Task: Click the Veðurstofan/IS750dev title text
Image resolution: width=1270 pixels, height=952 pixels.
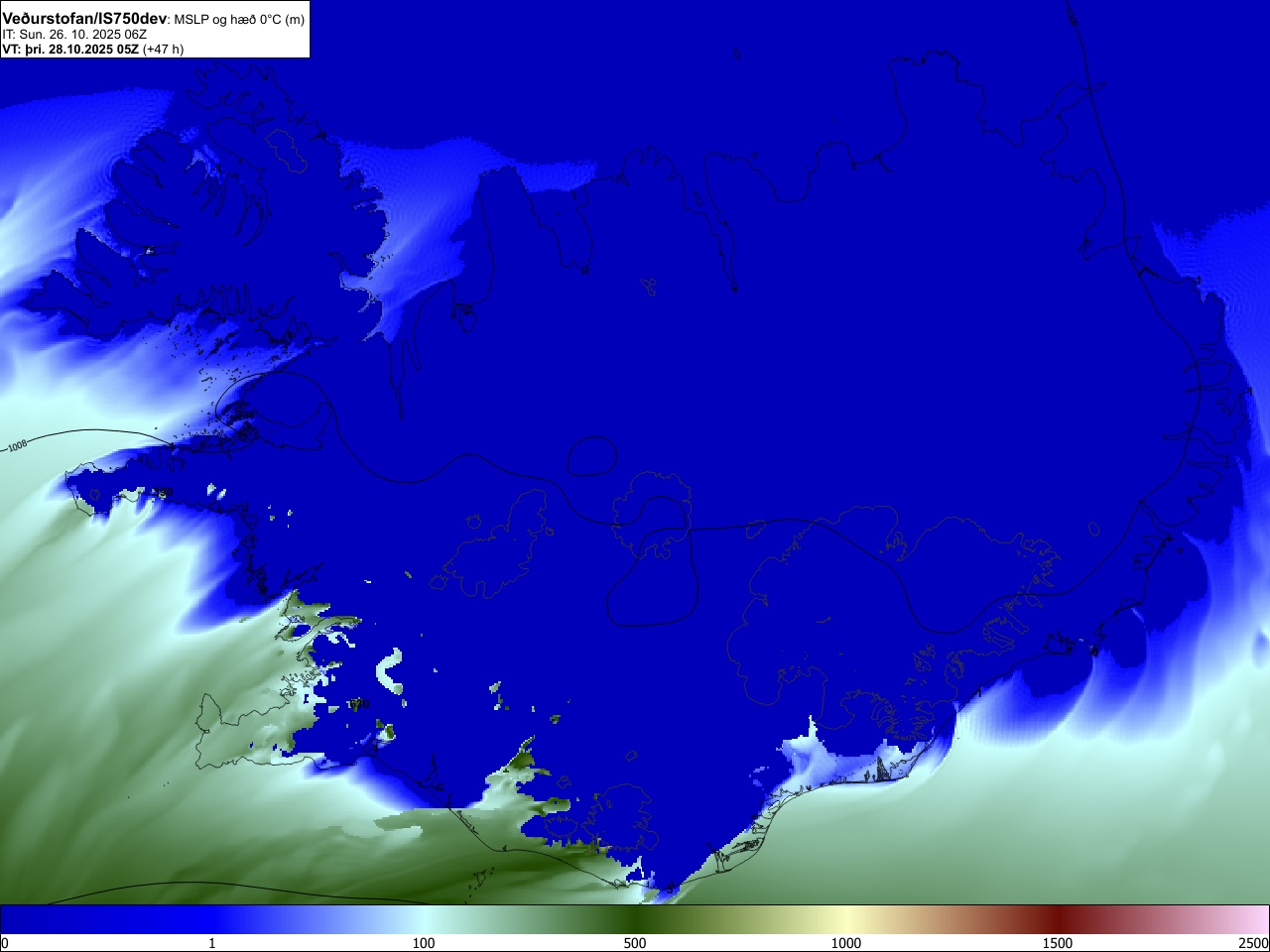Action: pos(84,19)
